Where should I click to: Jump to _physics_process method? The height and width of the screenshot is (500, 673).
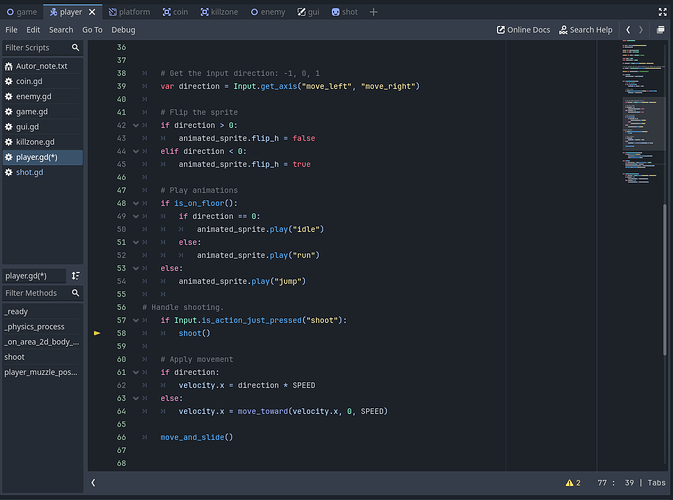42,327
